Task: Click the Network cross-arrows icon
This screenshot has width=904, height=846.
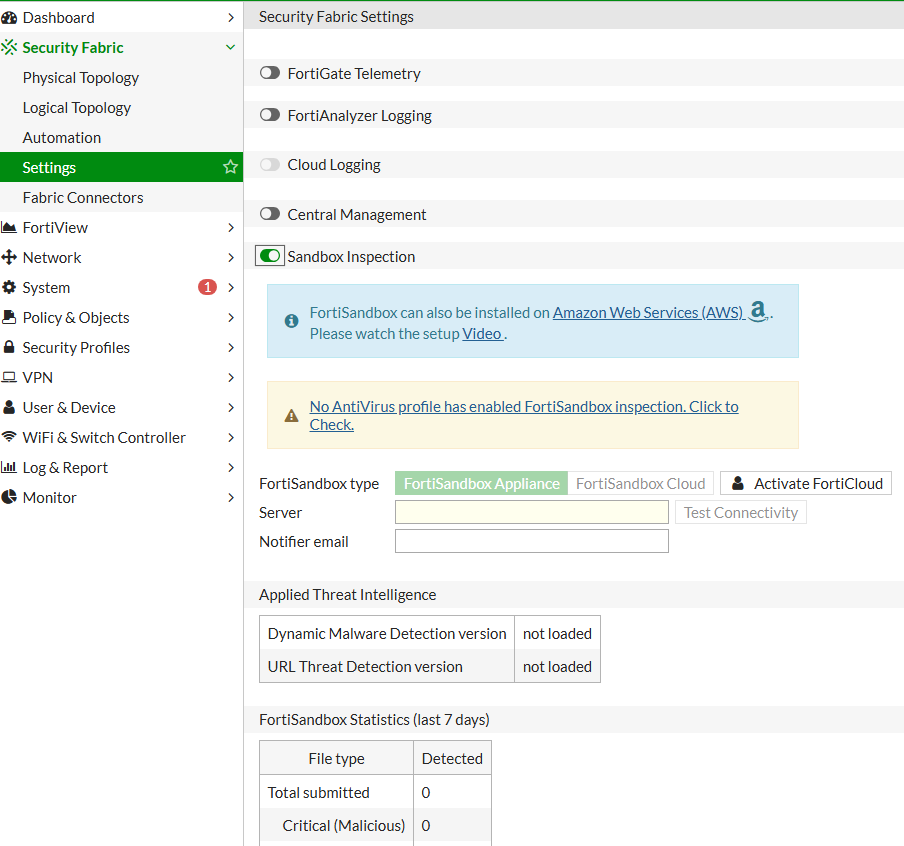Action: (9, 257)
